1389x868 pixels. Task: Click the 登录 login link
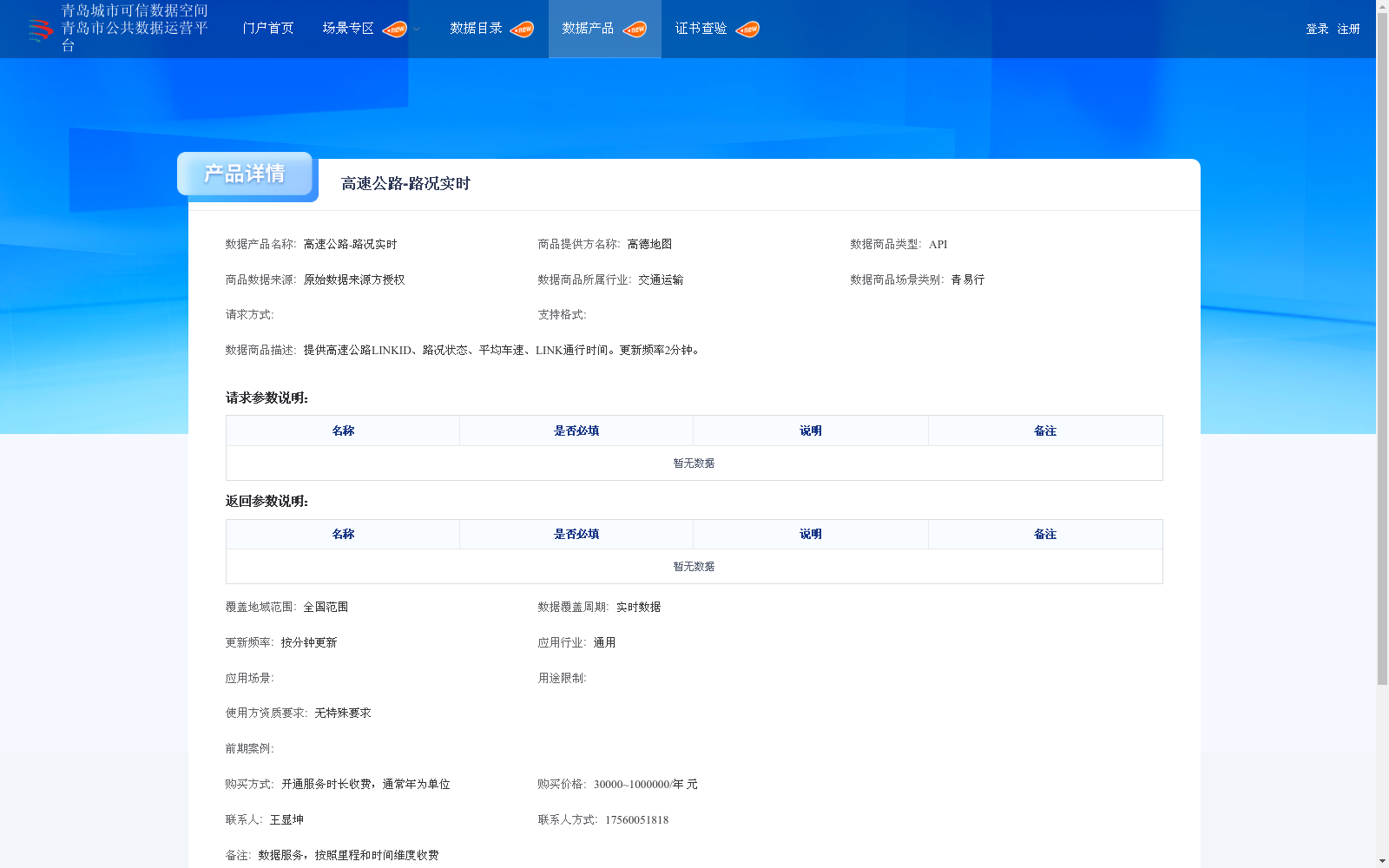[1315, 29]
